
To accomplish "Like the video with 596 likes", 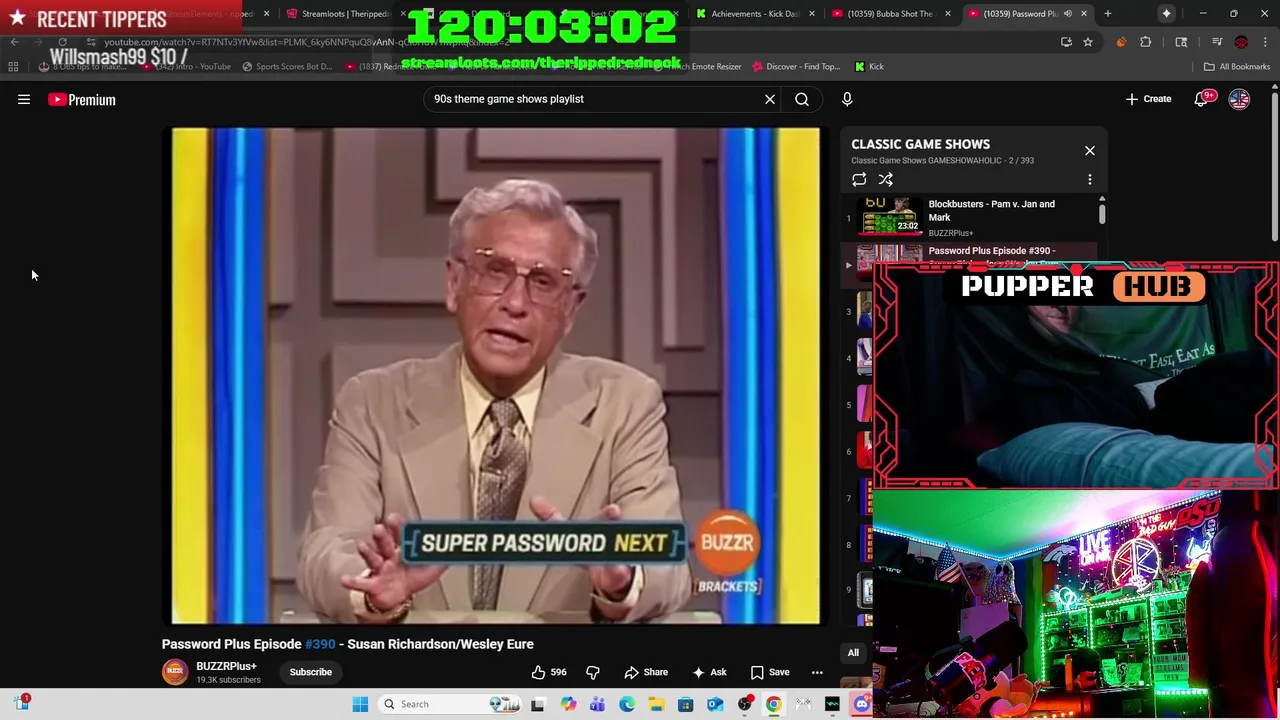I will (x=551, y=672).
